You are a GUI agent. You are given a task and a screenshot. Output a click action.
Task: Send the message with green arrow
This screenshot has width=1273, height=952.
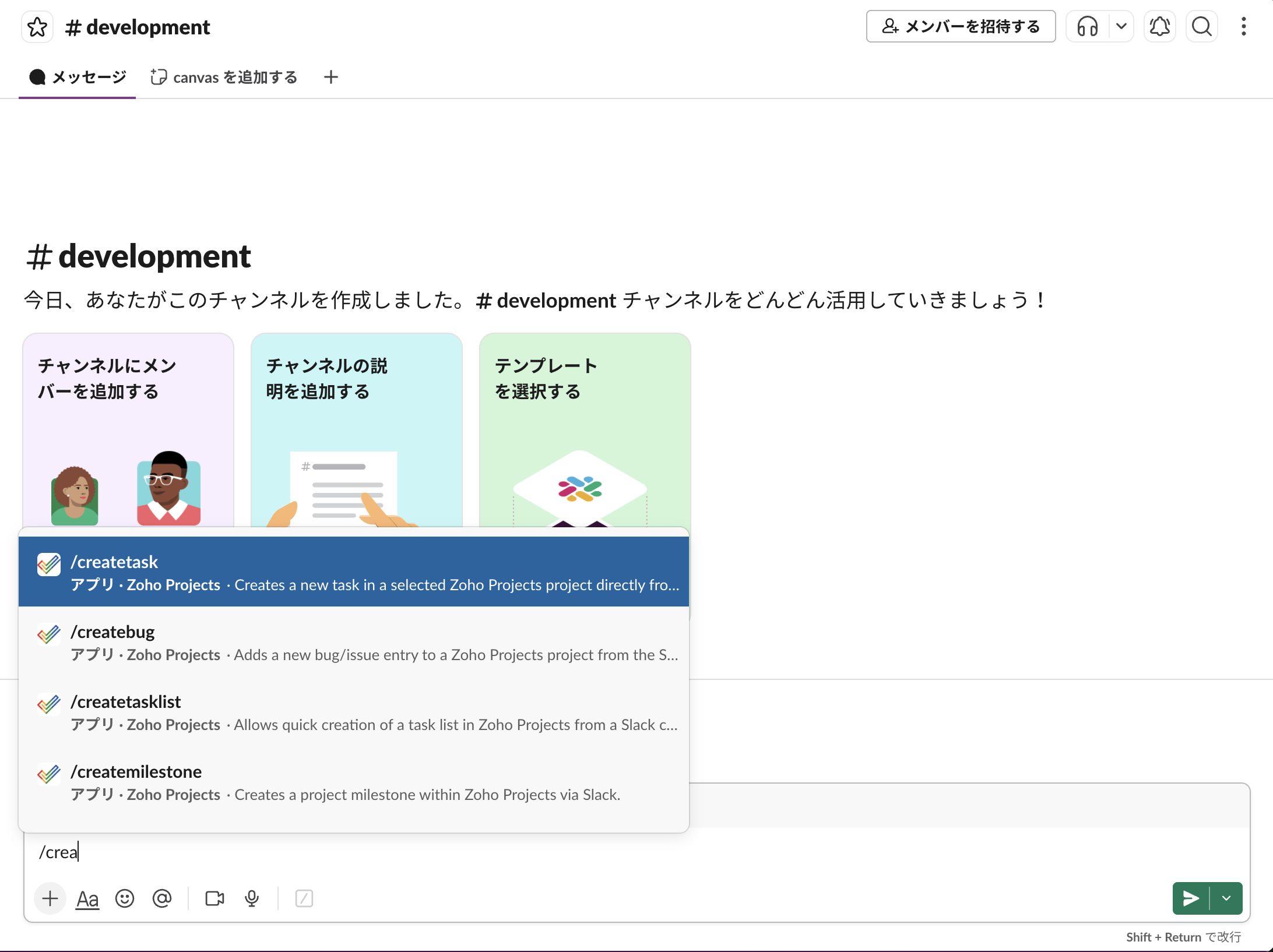(1191, 898)
